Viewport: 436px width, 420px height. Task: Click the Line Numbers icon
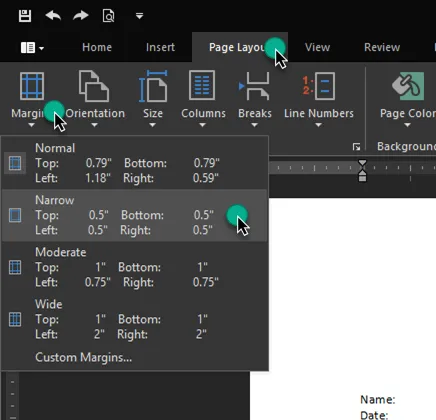[318, 86]
